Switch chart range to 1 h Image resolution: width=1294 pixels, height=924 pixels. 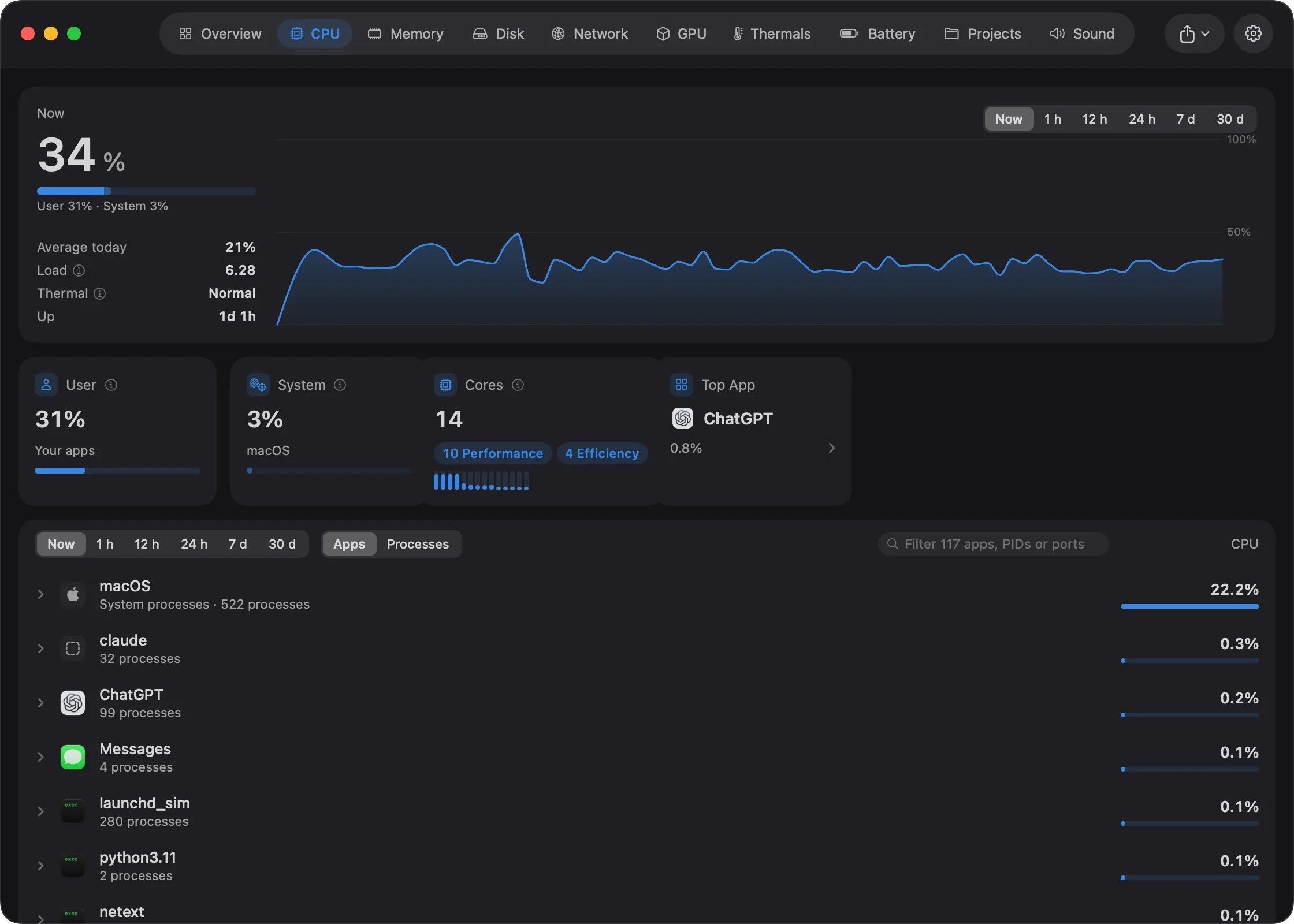pos(1053,119)
